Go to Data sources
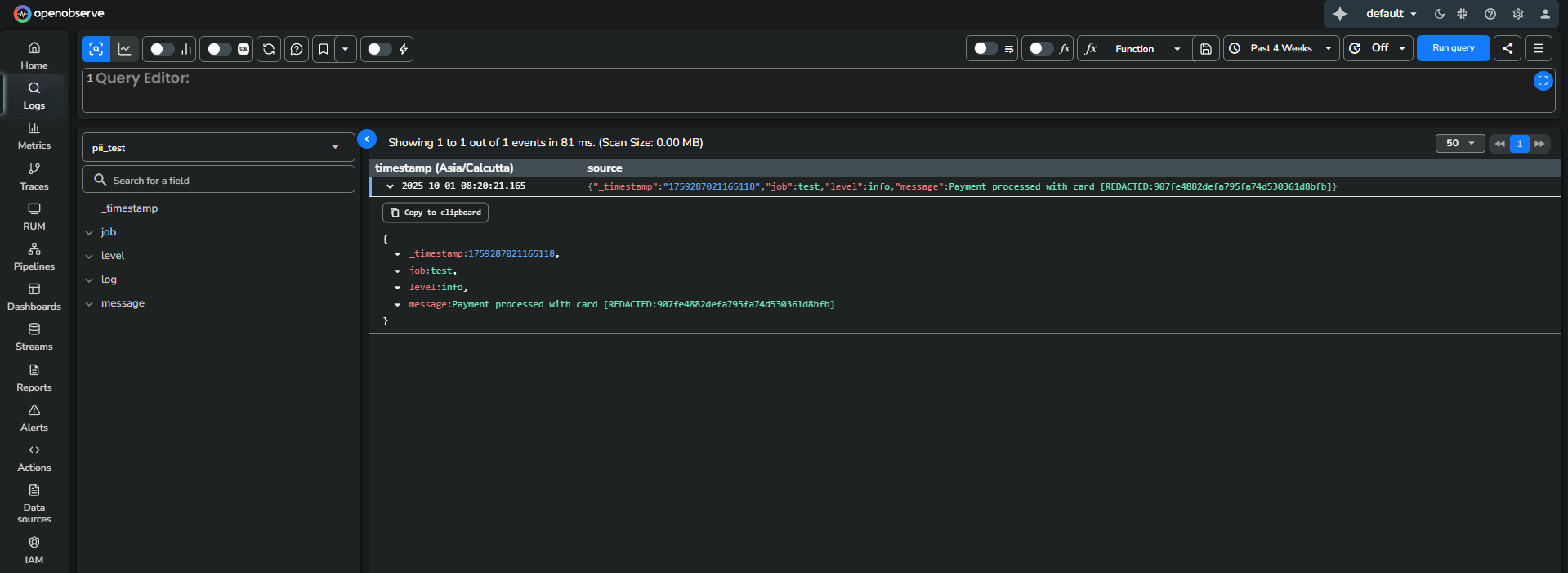The width and height of the screenshot is (1568, 573). [34, 504]
